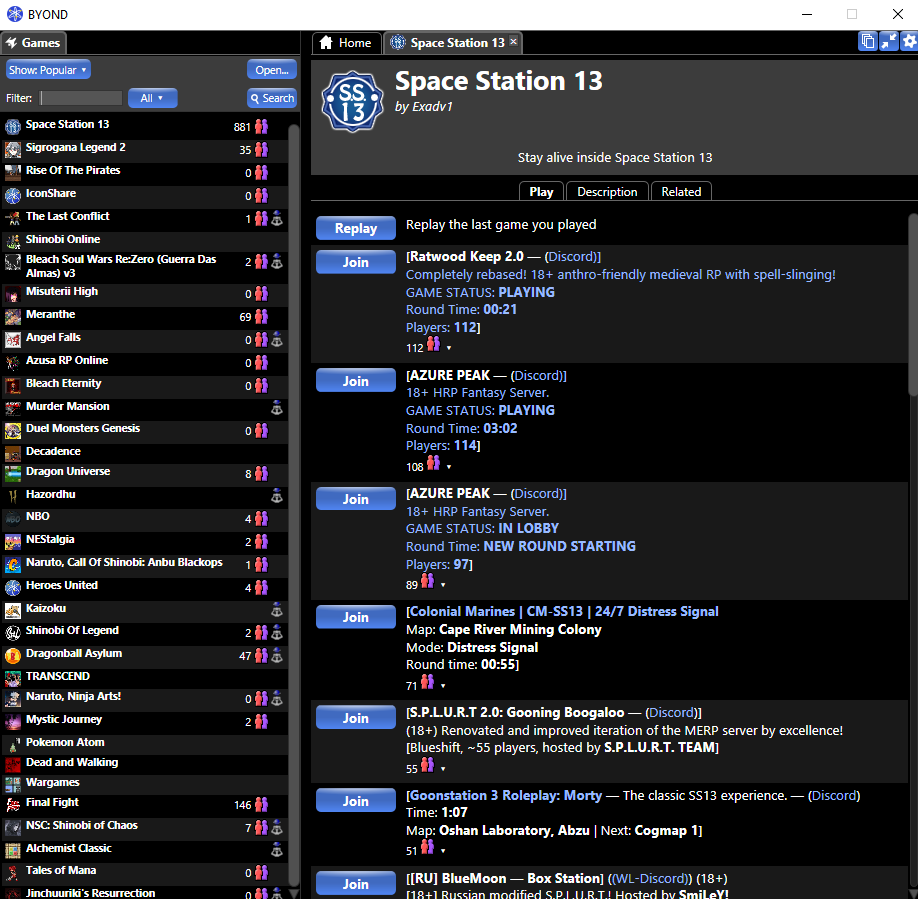
Task: Click the Duel Monsters Genesis game icon
Action: [13, 431]
